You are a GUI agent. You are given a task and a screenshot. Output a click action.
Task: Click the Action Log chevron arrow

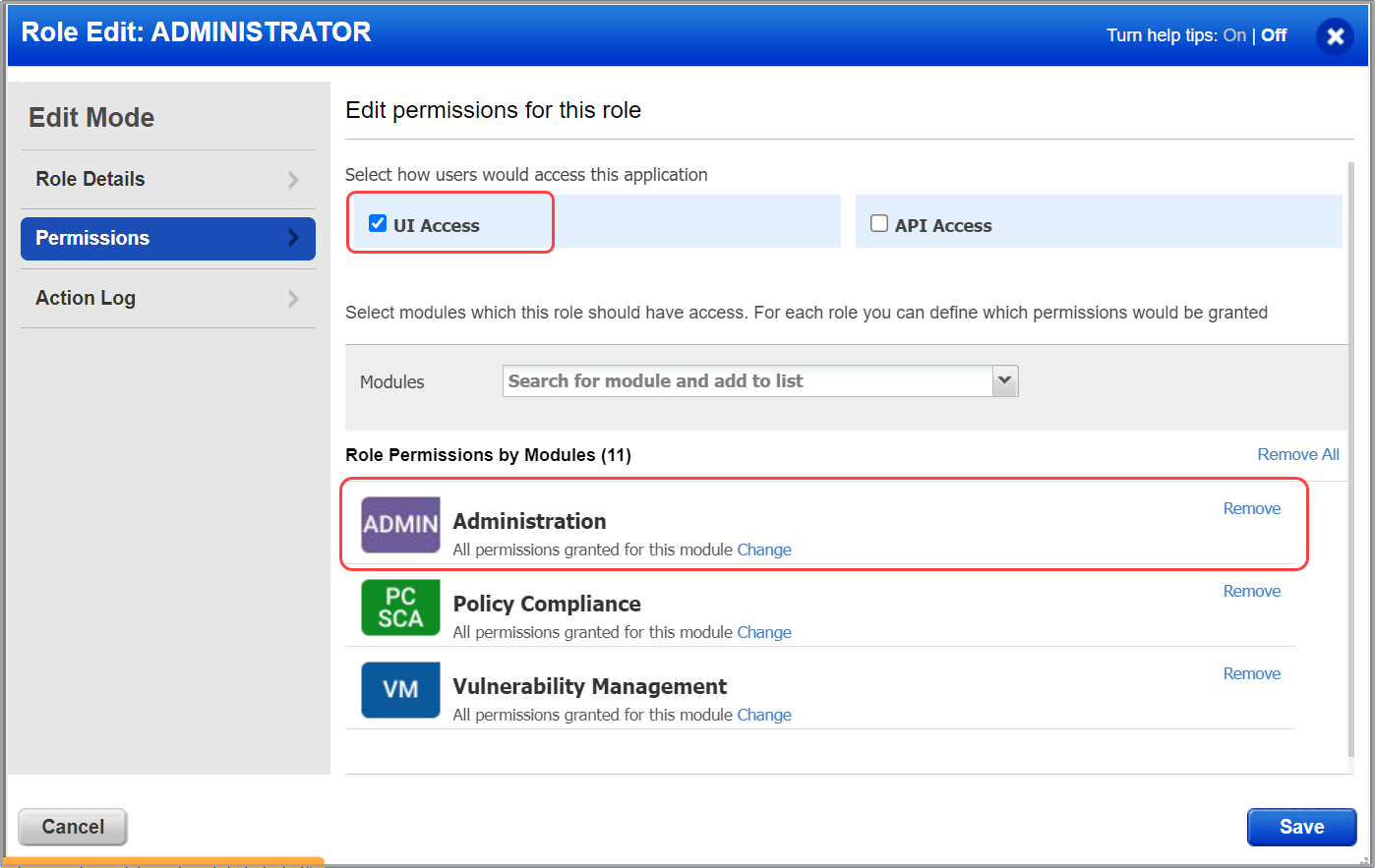pyautogui.click(x=293, y=299)
